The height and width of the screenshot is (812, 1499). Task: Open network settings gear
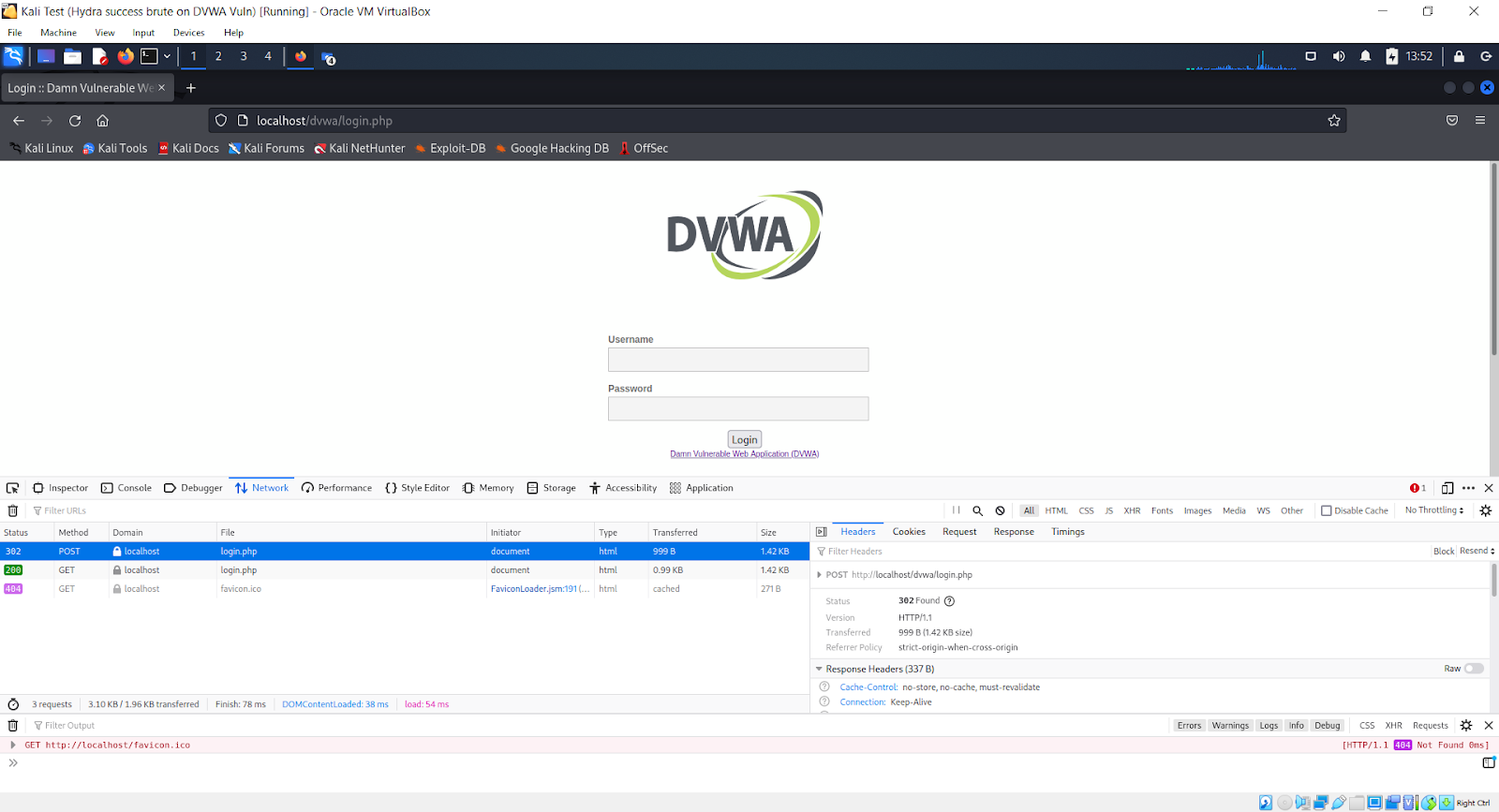[1486, 510]
